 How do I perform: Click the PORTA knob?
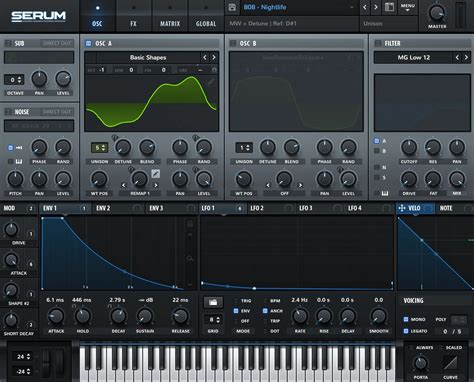(421, 363)
